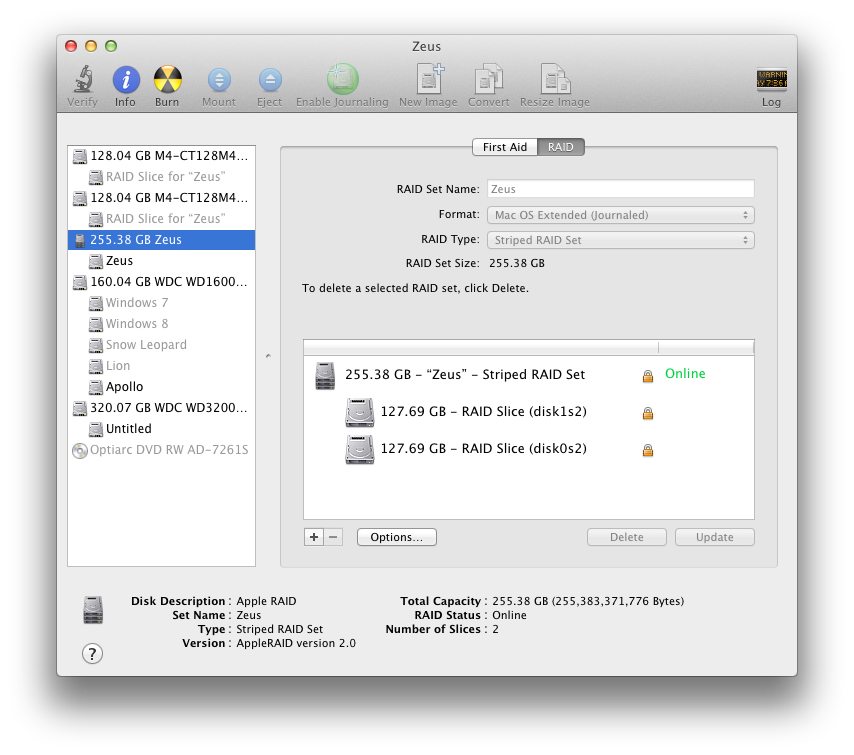Select the Apollo volume
The width and height of the screenshot is (854, 755).
coord(161,387)
